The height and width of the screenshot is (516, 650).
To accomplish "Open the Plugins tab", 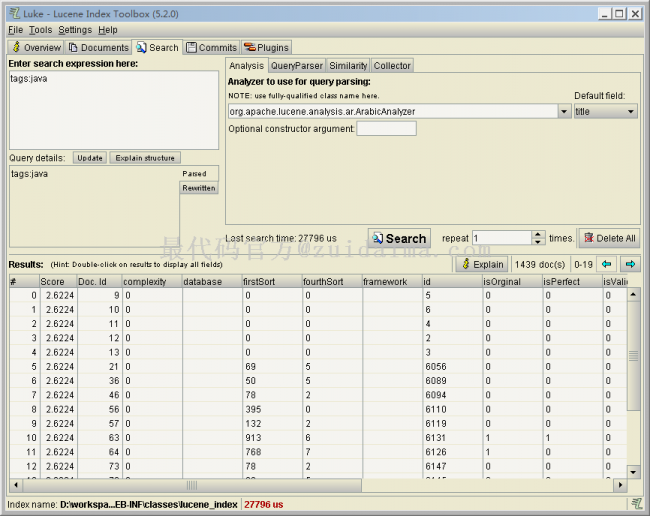I will click(x=266, y=47).
